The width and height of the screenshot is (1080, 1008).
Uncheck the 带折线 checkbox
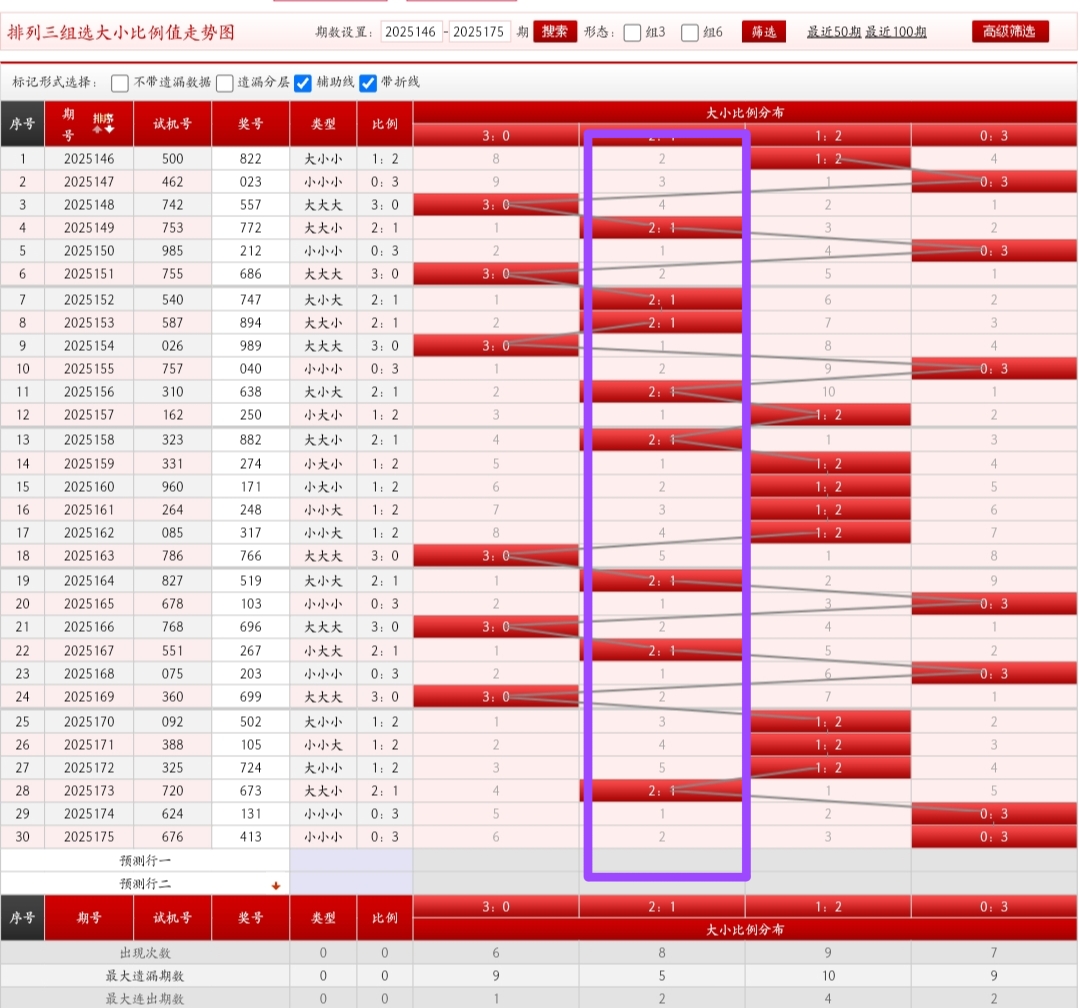pos(368,83)
